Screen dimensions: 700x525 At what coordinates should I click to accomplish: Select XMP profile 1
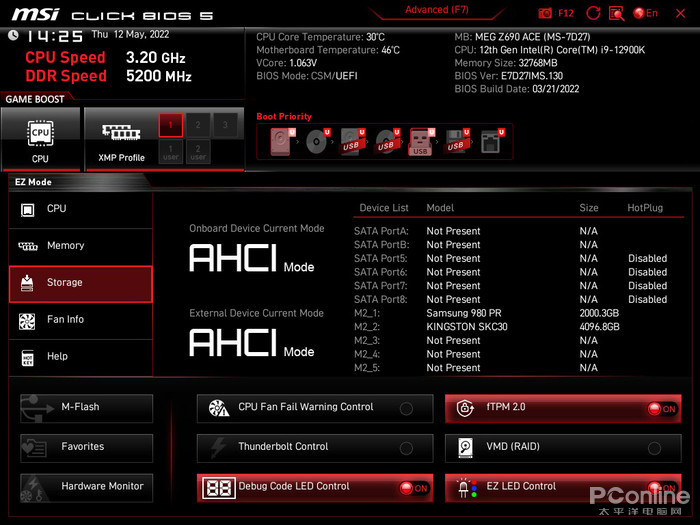coord(171,125)
